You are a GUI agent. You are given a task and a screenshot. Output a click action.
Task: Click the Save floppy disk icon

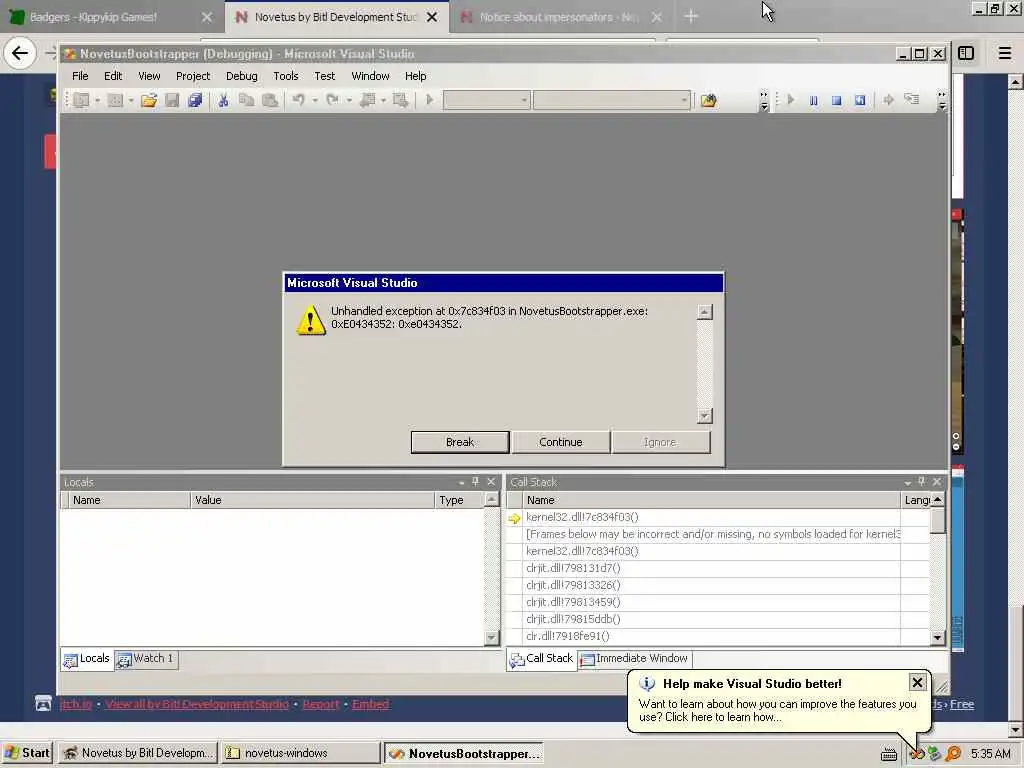[x=172, y=100]
